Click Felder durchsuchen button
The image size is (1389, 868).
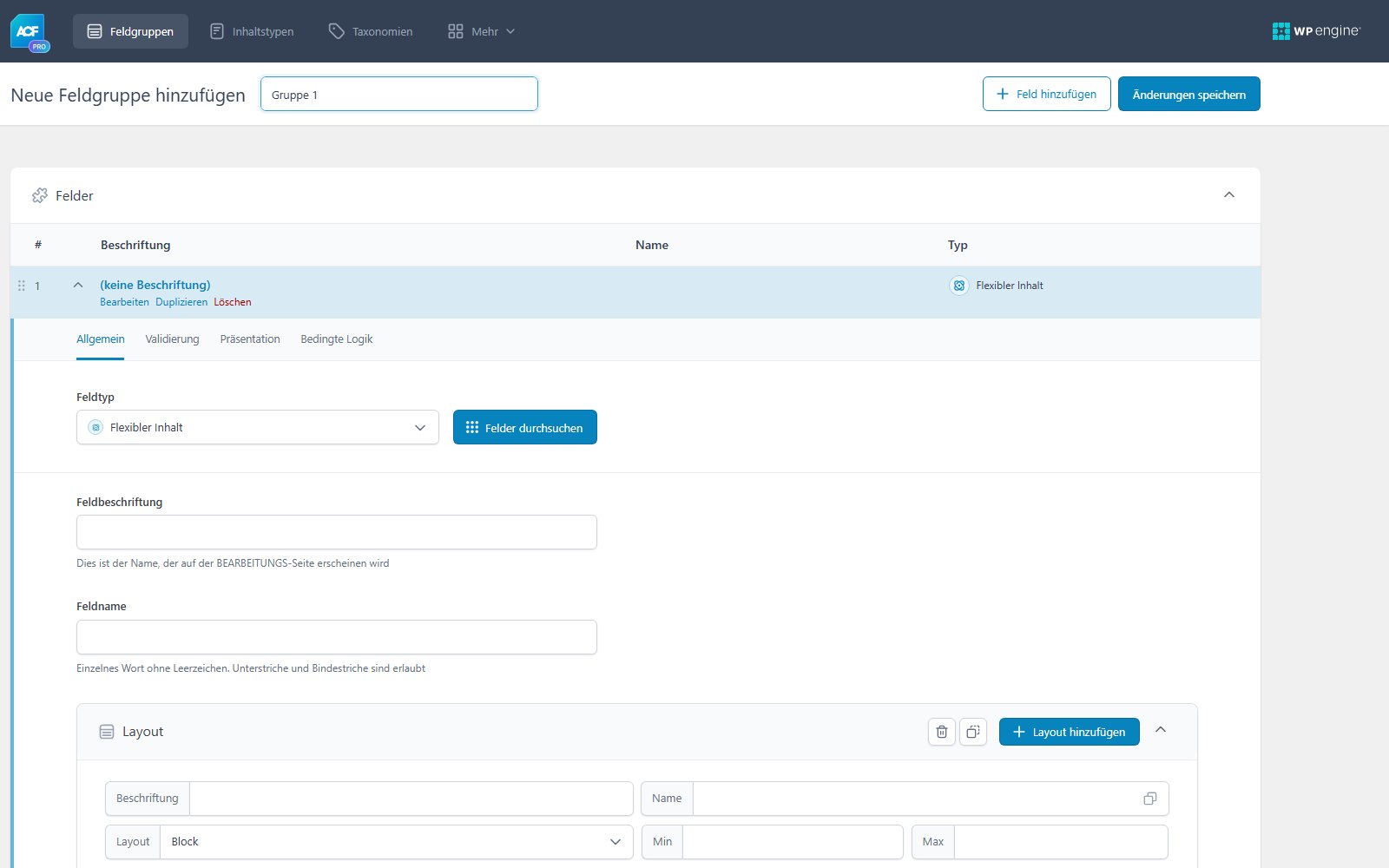525,427
